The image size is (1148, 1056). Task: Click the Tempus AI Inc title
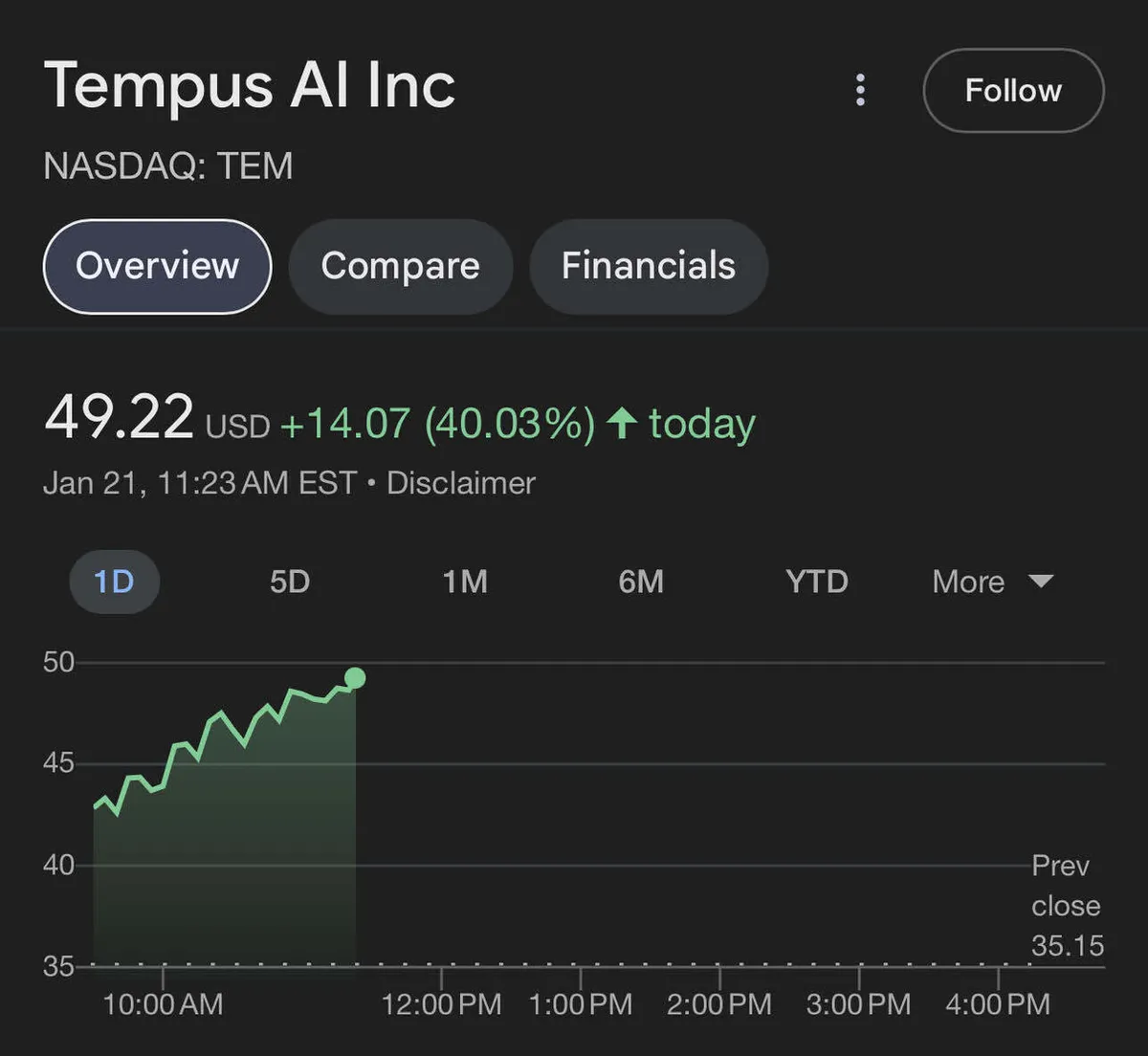250,86
